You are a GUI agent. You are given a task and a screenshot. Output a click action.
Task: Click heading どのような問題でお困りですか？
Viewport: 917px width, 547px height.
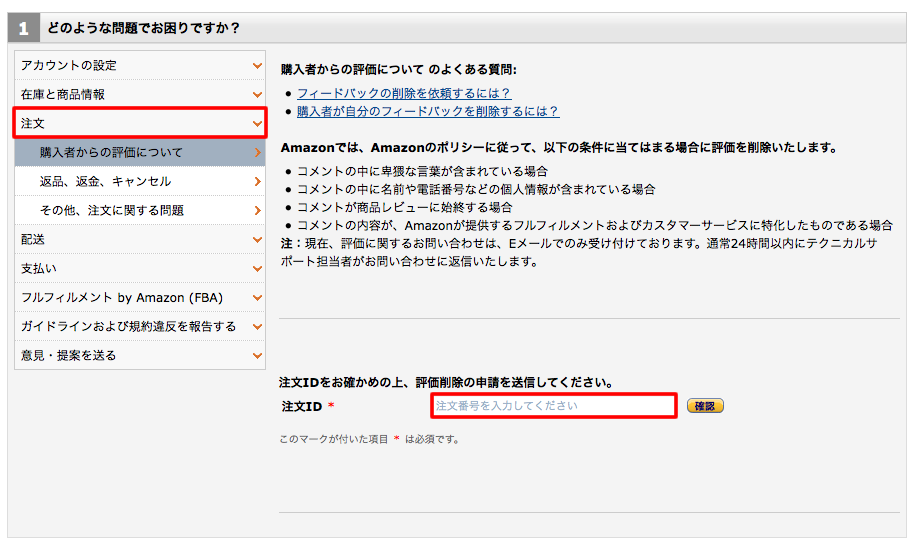144,28
